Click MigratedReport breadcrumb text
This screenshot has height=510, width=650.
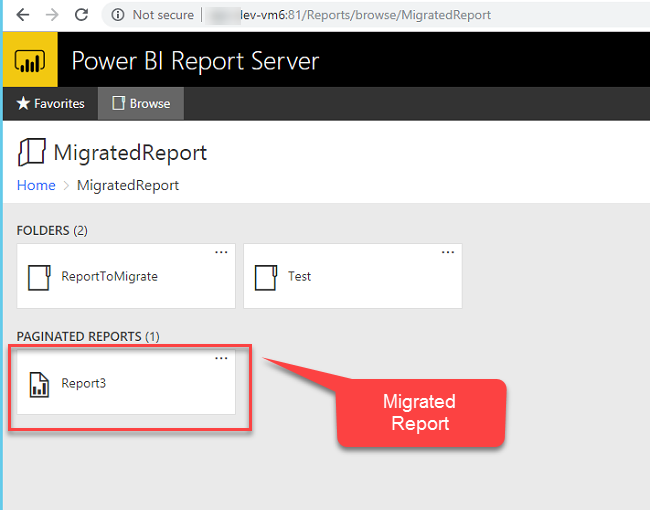pyautogui.click(x=128, y=185)
